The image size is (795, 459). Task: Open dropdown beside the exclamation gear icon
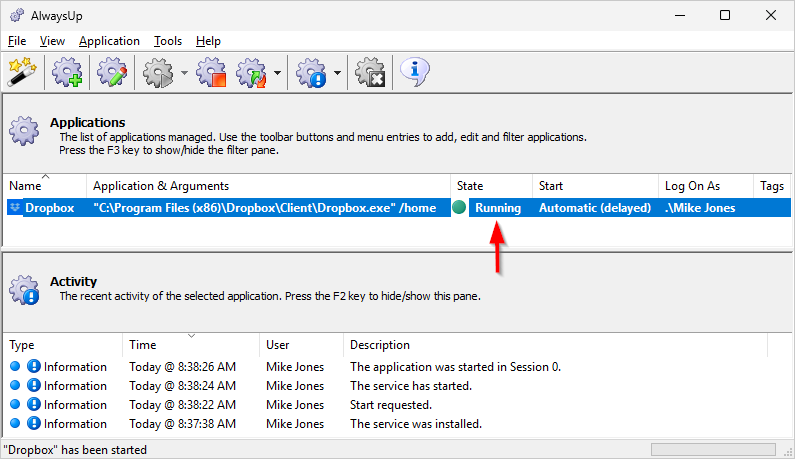coord(338,73)
